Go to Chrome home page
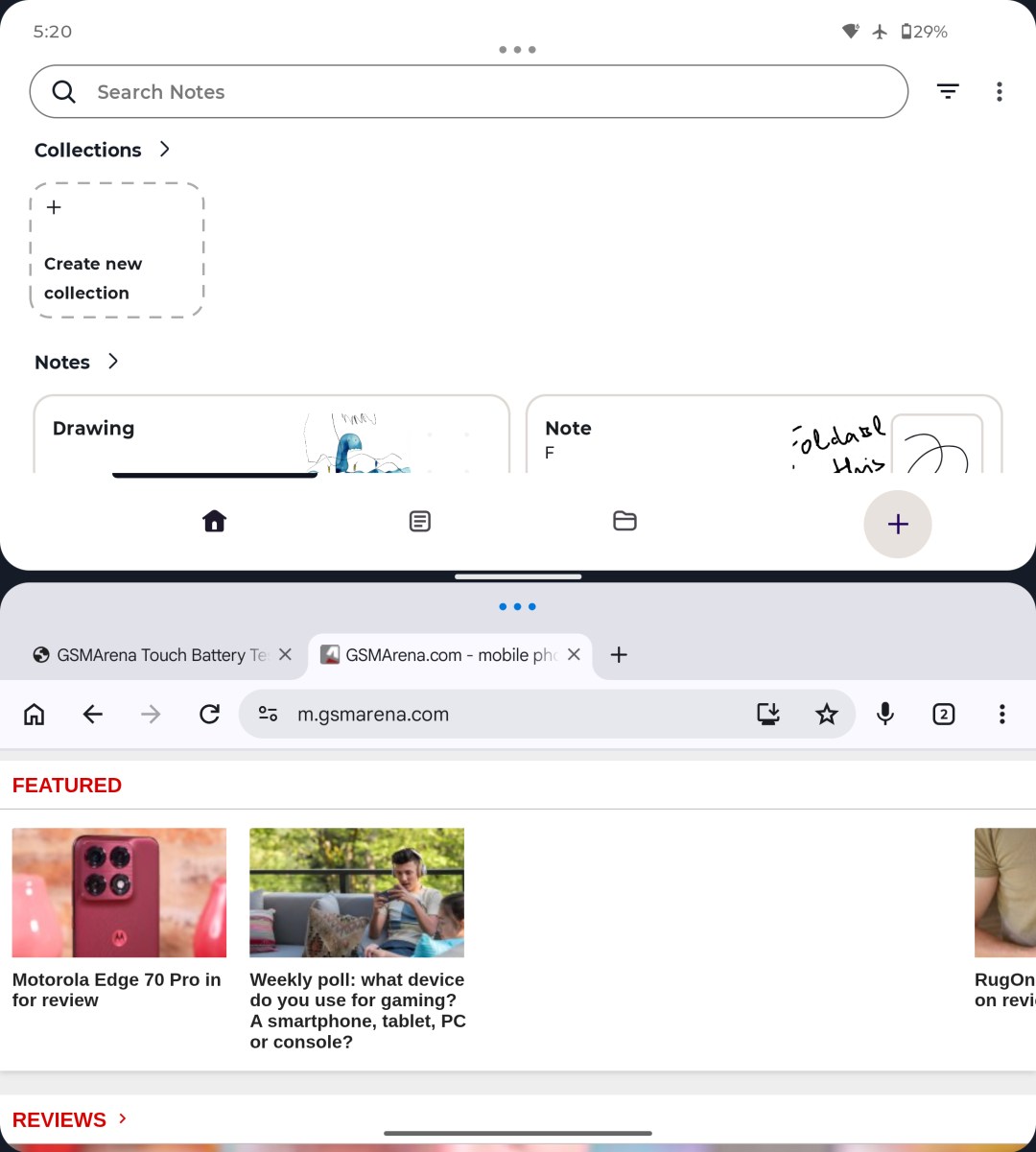This screenshot has height=1152, width=1036. (35, 714)
